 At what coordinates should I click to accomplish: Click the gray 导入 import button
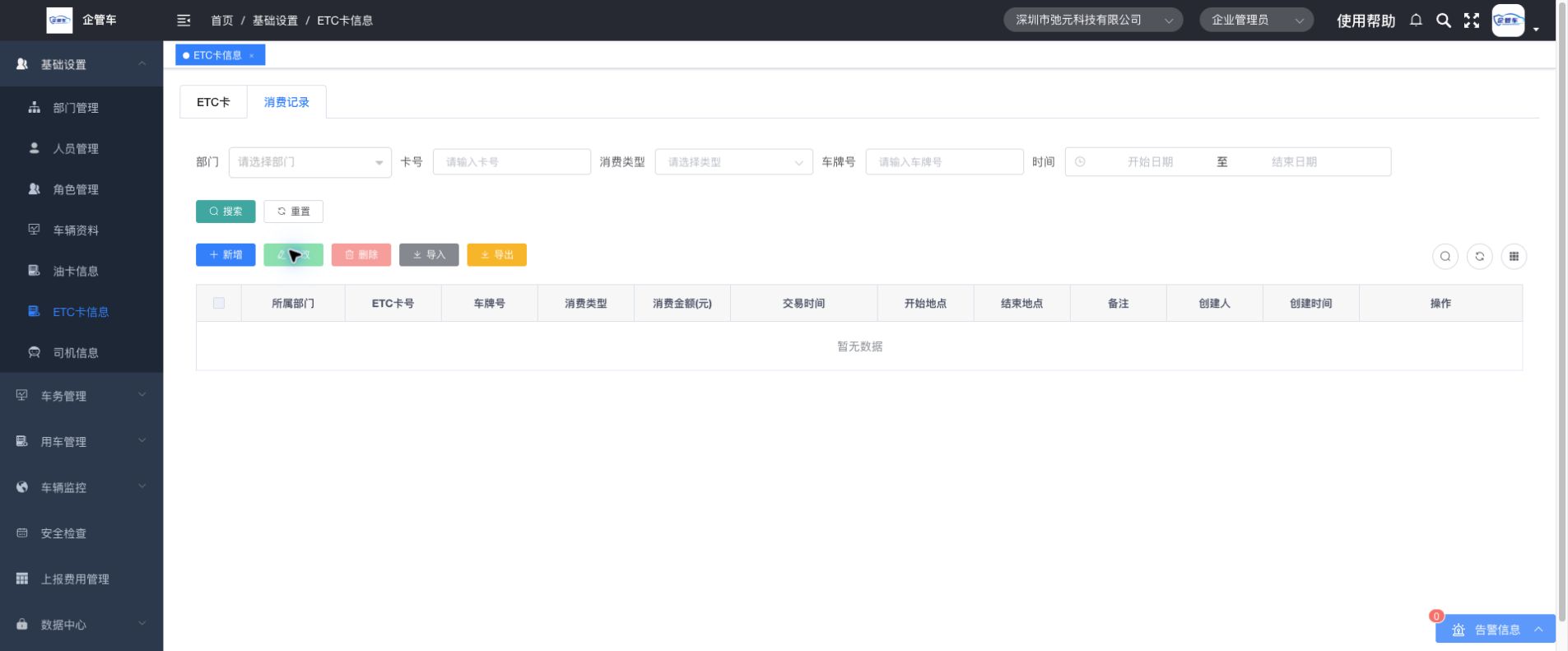[429, 255]
